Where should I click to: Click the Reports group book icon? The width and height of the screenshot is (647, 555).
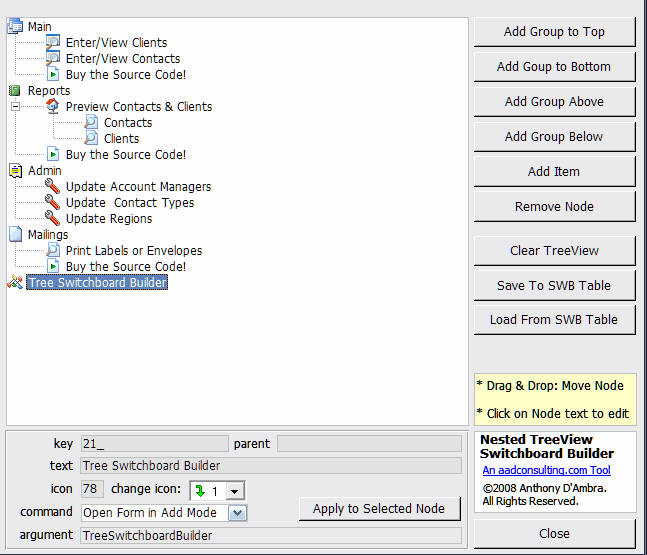15,90
